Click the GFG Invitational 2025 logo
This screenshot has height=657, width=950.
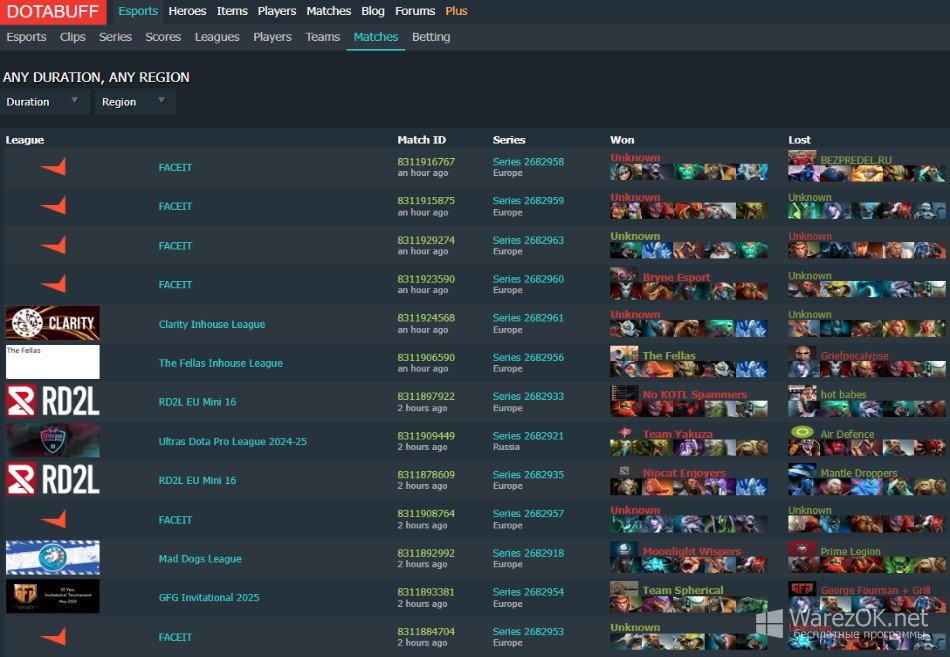pyautogui.click(x=53, y=596)
